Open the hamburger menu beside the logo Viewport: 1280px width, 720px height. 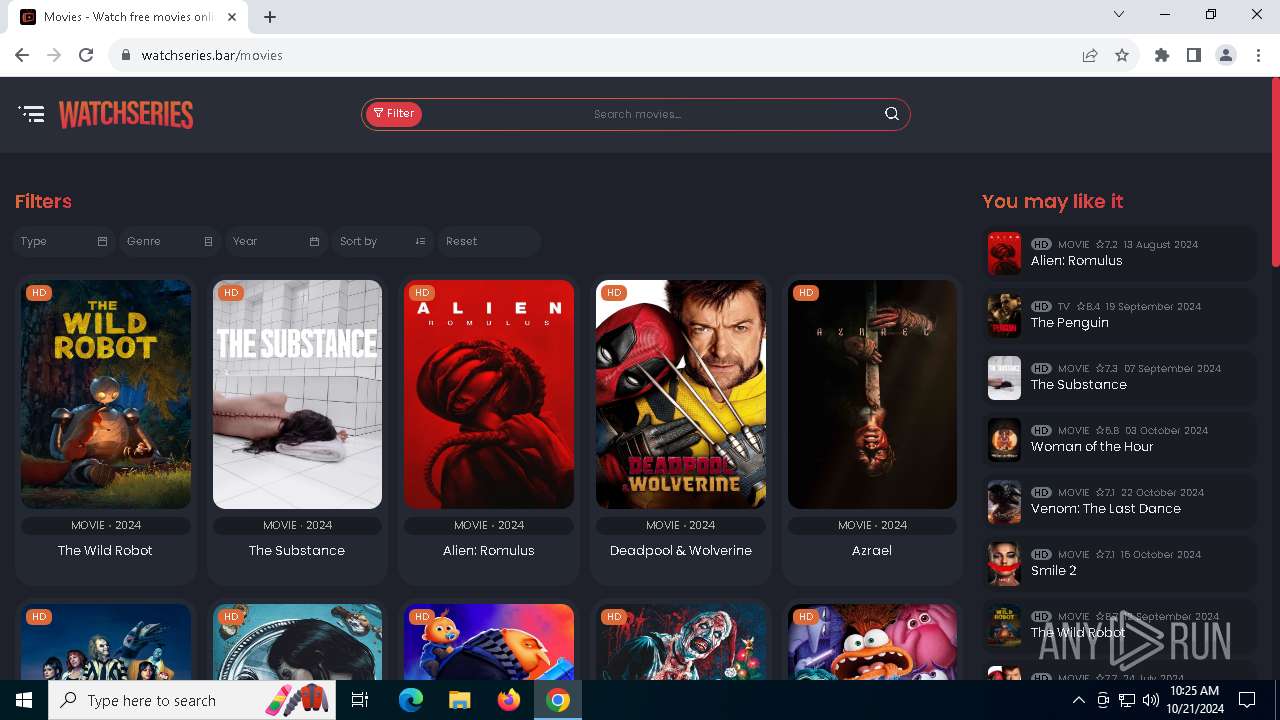coord(32,114)
